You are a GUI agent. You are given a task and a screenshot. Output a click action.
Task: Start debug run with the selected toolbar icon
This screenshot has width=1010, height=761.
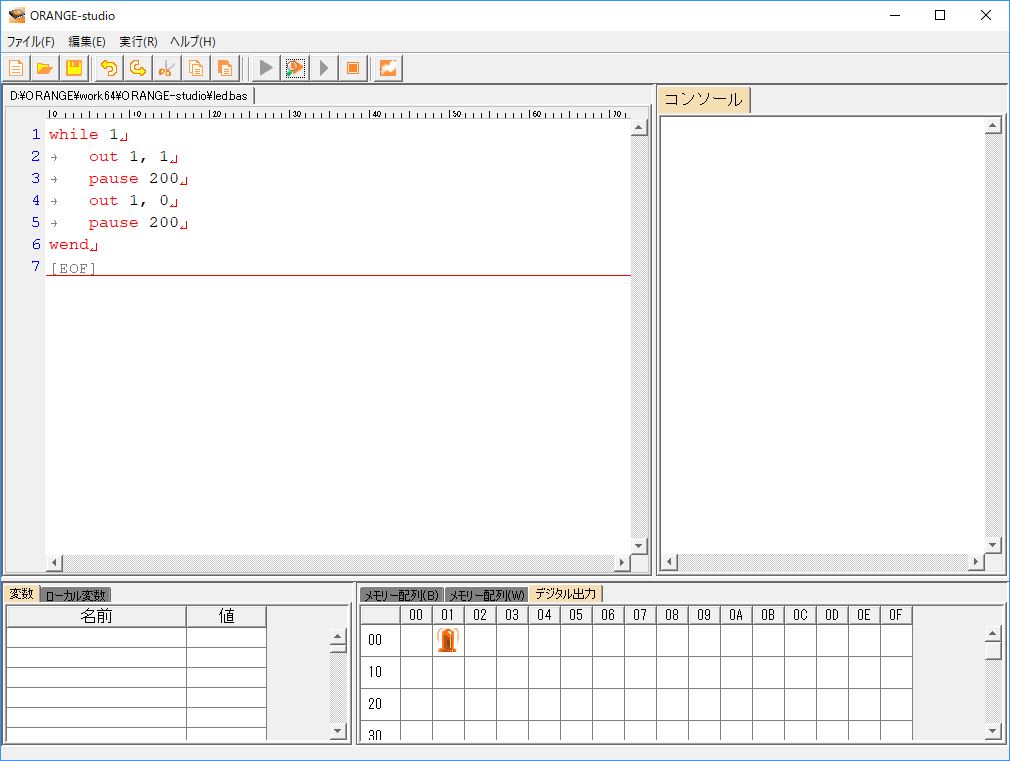pos(295,68)
